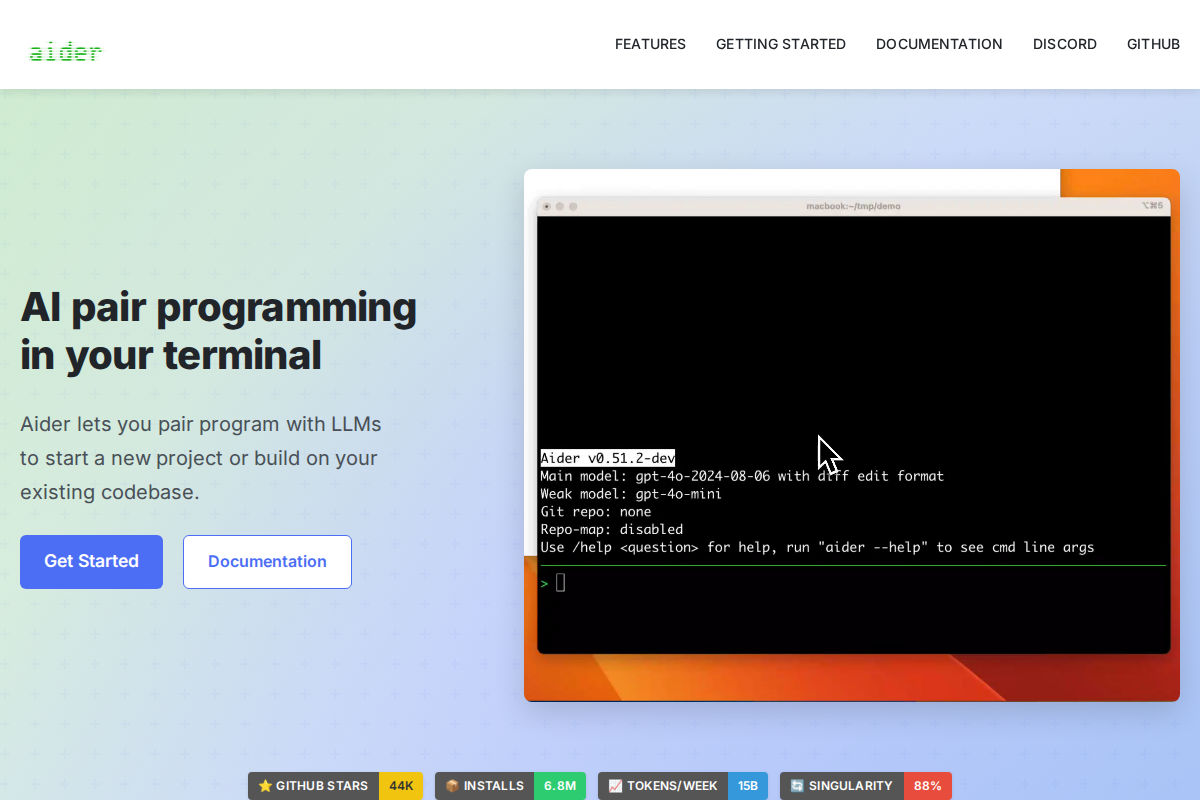1200x800 pixels.
Task: Open the Discord nav link
Action: 1065,44
